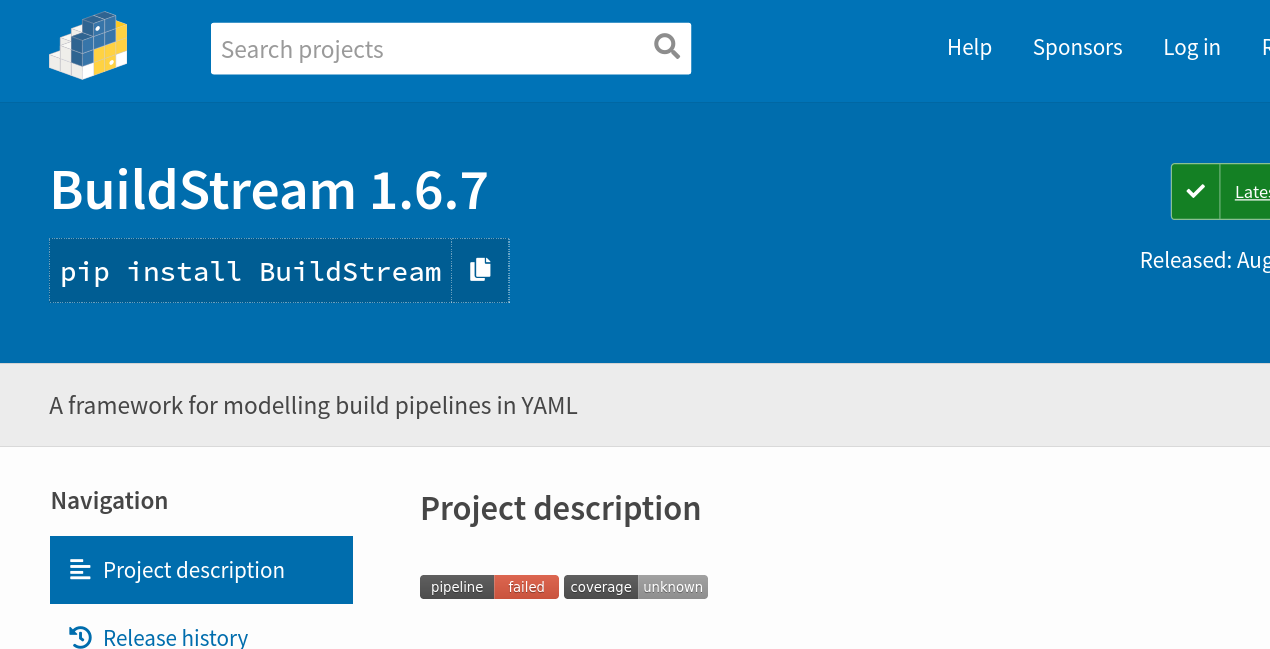Copy the pip install command to clipboard
Viewport: 1270px width, 649px height.
tap(480, 270)
